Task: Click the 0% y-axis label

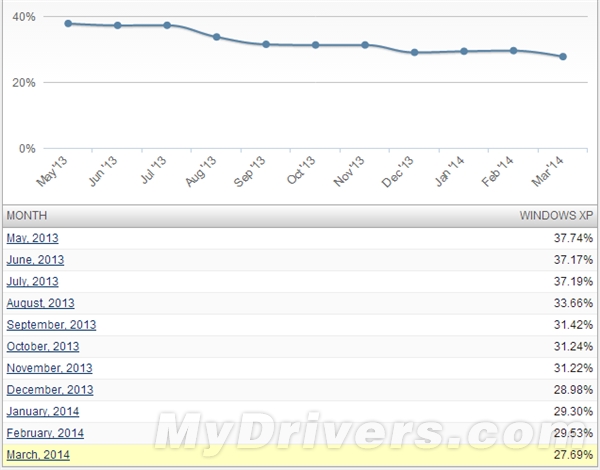Action: [27, 149]
